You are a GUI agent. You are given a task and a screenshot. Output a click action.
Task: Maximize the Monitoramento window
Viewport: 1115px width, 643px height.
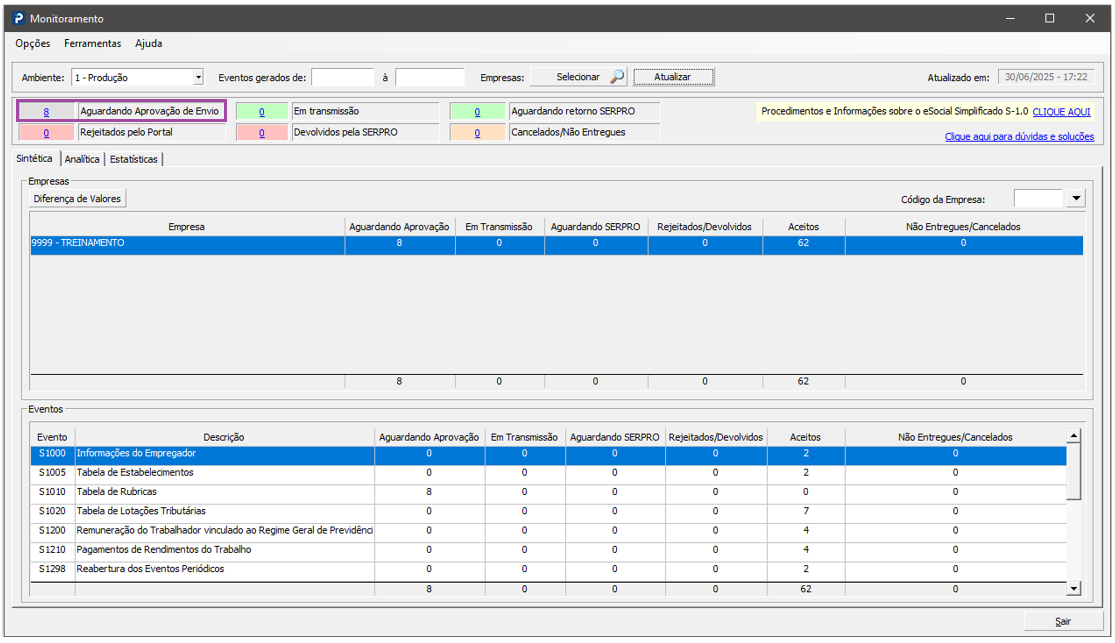pyautogui.click(x=1050, y=18)
